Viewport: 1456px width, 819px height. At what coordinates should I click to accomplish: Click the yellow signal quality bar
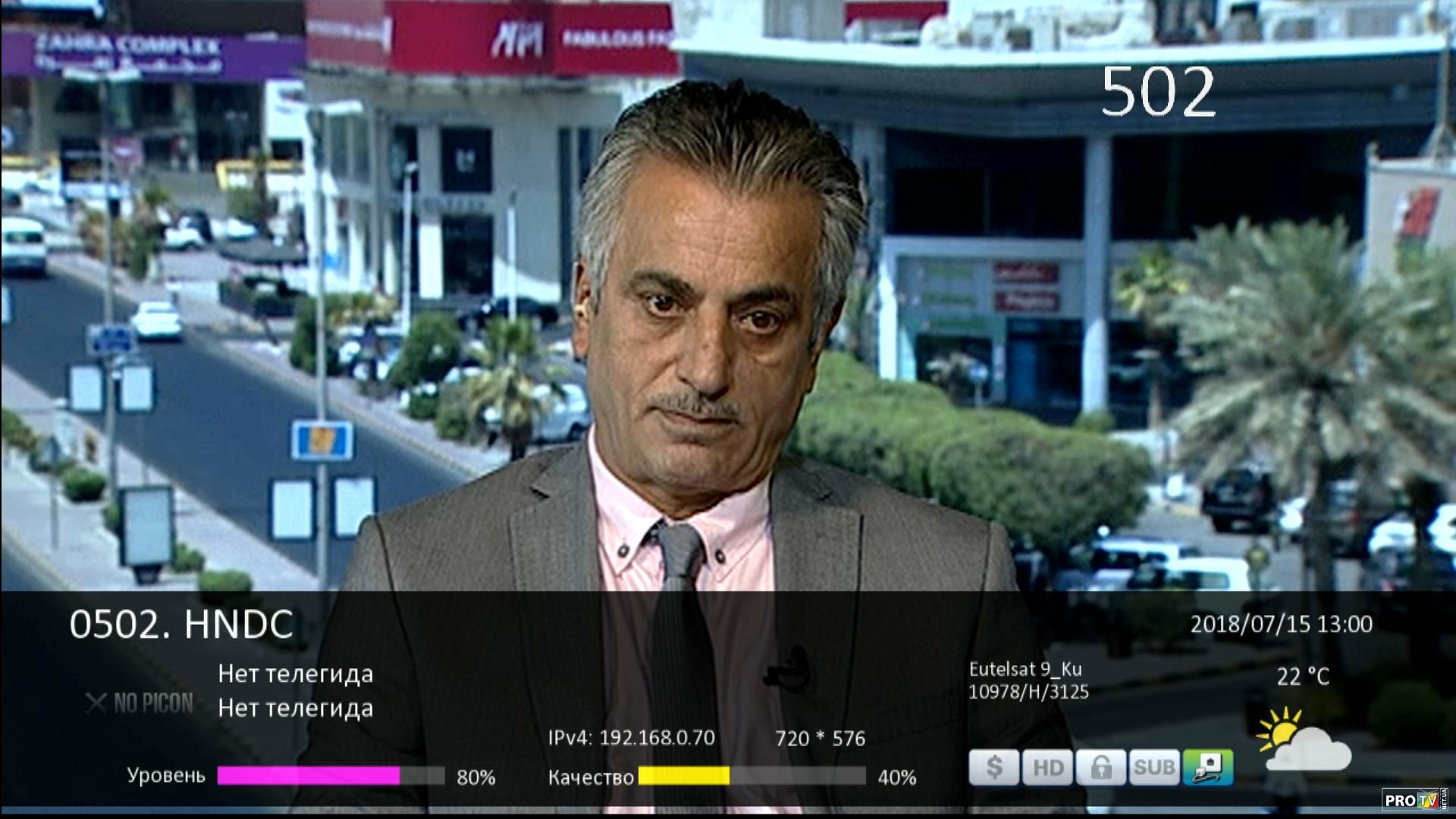[683, 776]
